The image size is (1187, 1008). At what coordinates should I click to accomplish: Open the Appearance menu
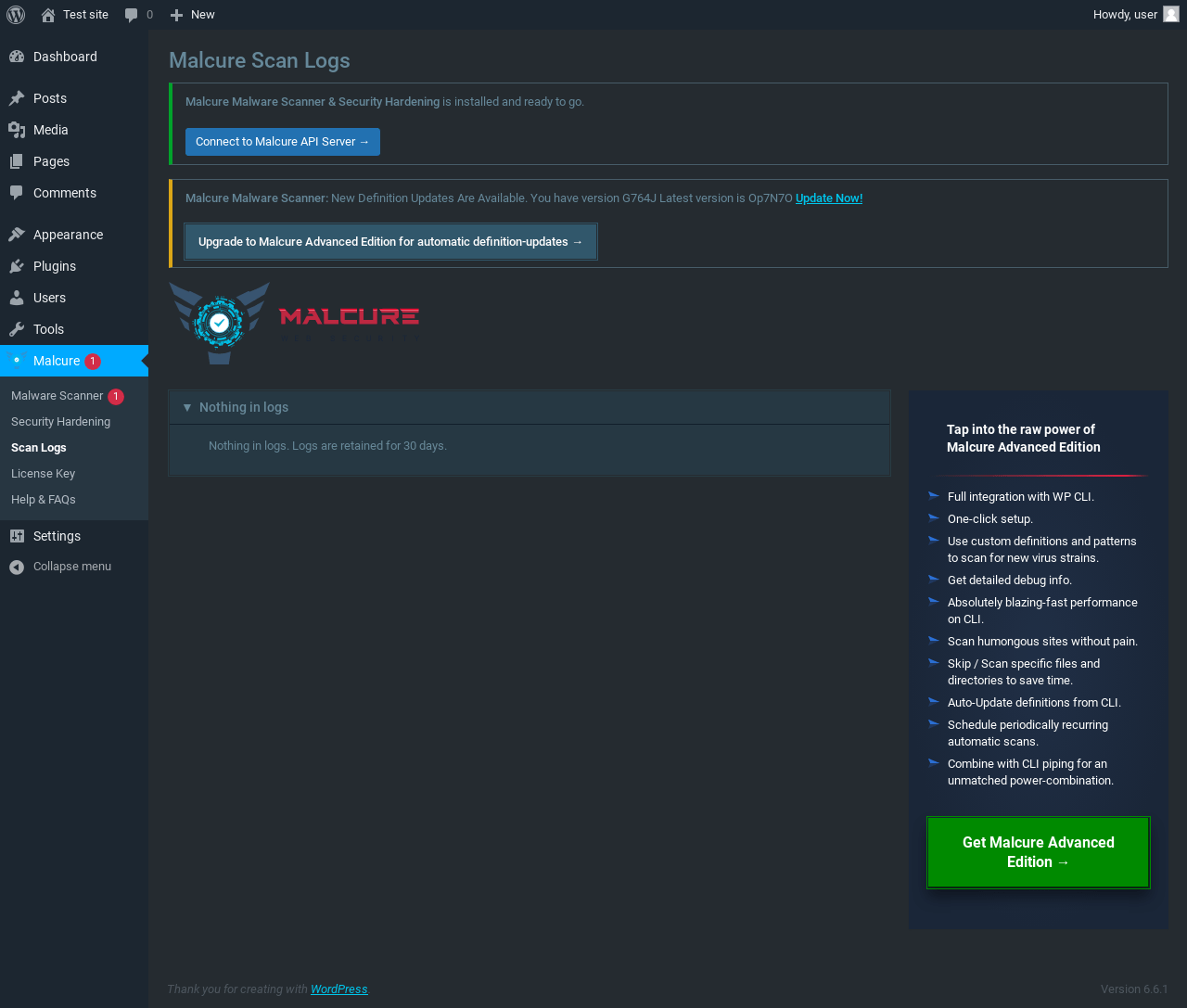[x=74, y=235]
